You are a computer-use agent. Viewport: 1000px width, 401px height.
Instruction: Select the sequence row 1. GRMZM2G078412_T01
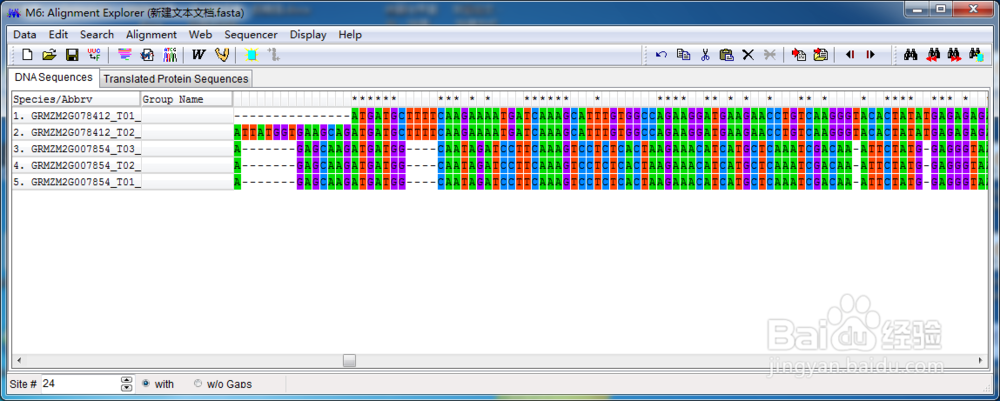[x=76, y=115]
